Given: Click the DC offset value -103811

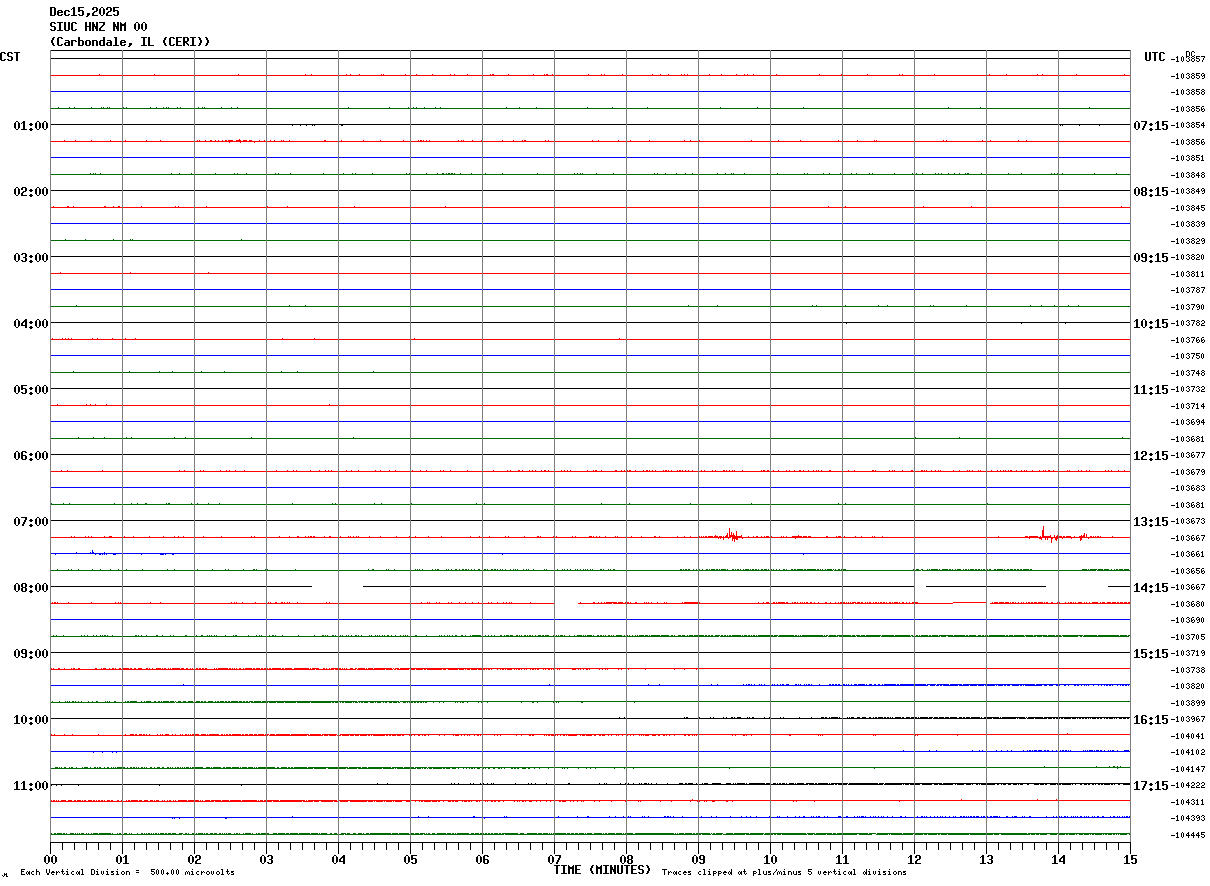Looking at the screenshot, I should click(x=1188, y=273).
